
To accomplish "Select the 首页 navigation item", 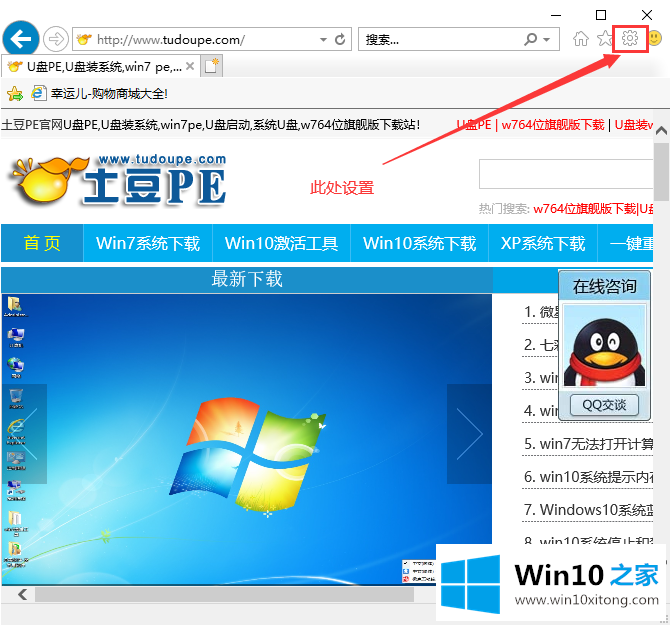I will pos(42,243).
